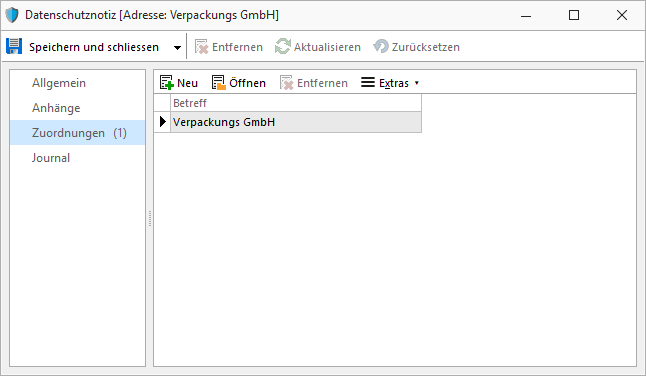Click the Betreff column header
646x376 pixels.
coord(296,103)
